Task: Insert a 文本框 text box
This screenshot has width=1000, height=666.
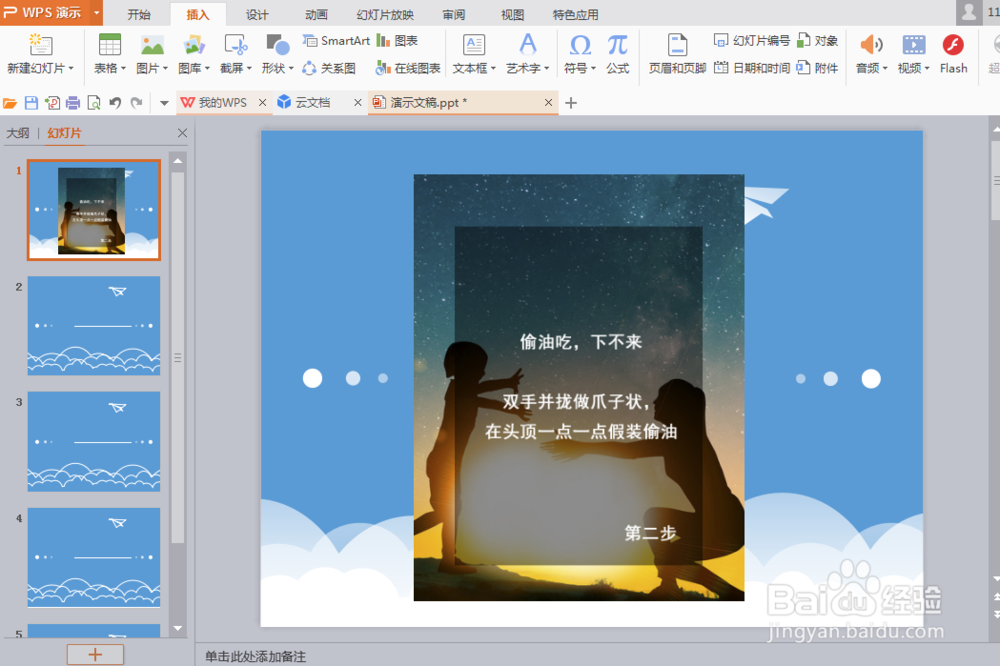Action: click(x=474, y=45)
